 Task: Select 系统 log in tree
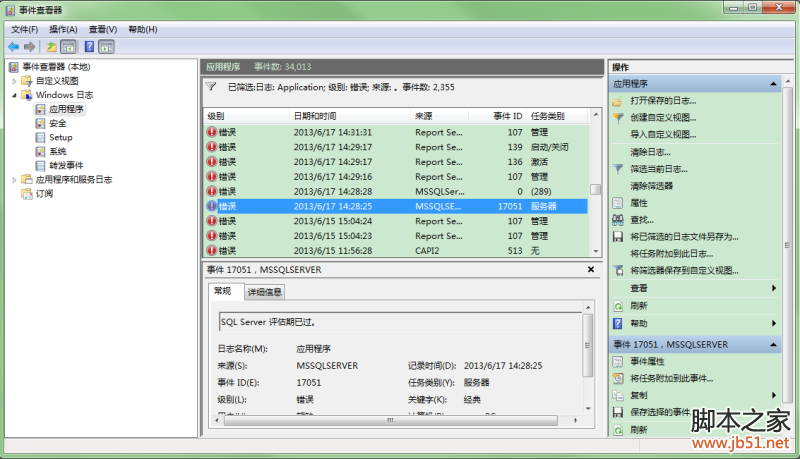(x=58, y=151)
